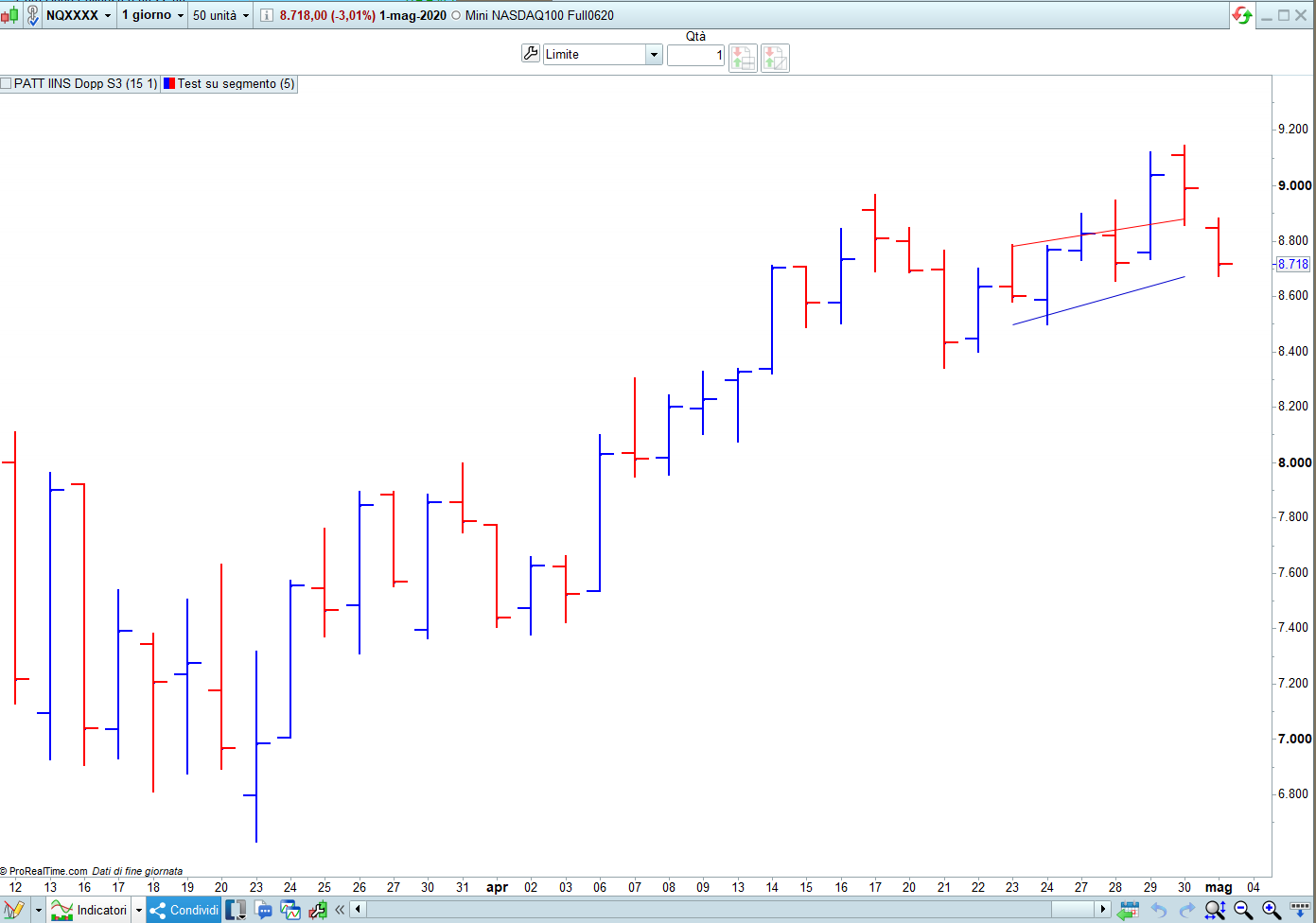Click the cursor mode icon with checkmark
Image resolution: width=1316 pixels, height=923 pixels.
coord(32,15)
